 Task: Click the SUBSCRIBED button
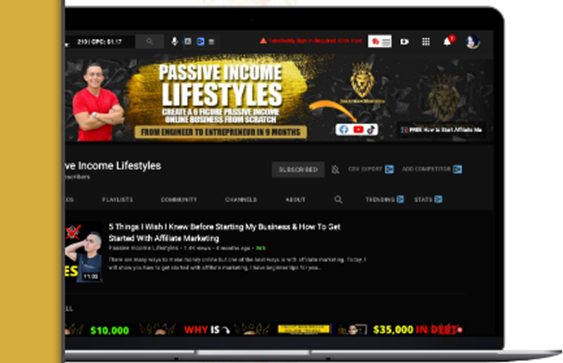point(298,169)
